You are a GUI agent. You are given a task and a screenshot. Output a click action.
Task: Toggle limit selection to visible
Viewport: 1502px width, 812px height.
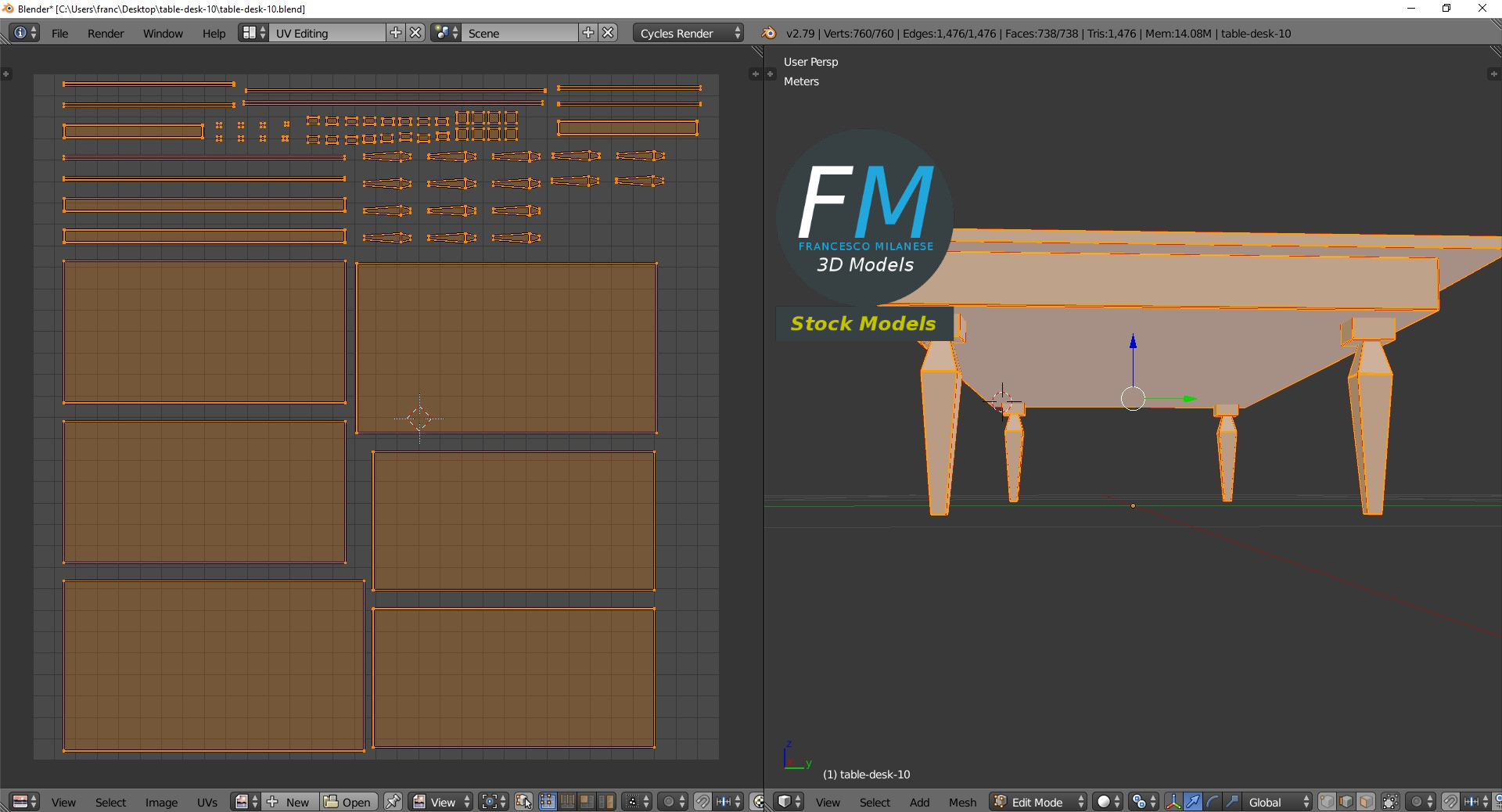coord(1390,802)
